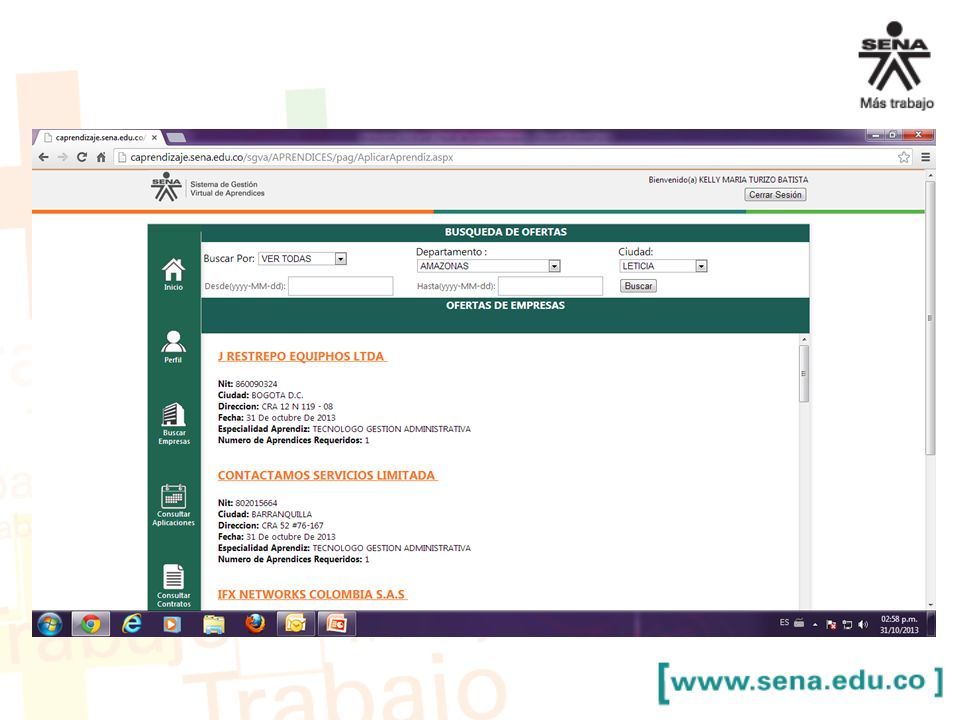The image size is (960, 720).
Task: Click offers list scroll up arrow
Action: (x=804, y=339)
